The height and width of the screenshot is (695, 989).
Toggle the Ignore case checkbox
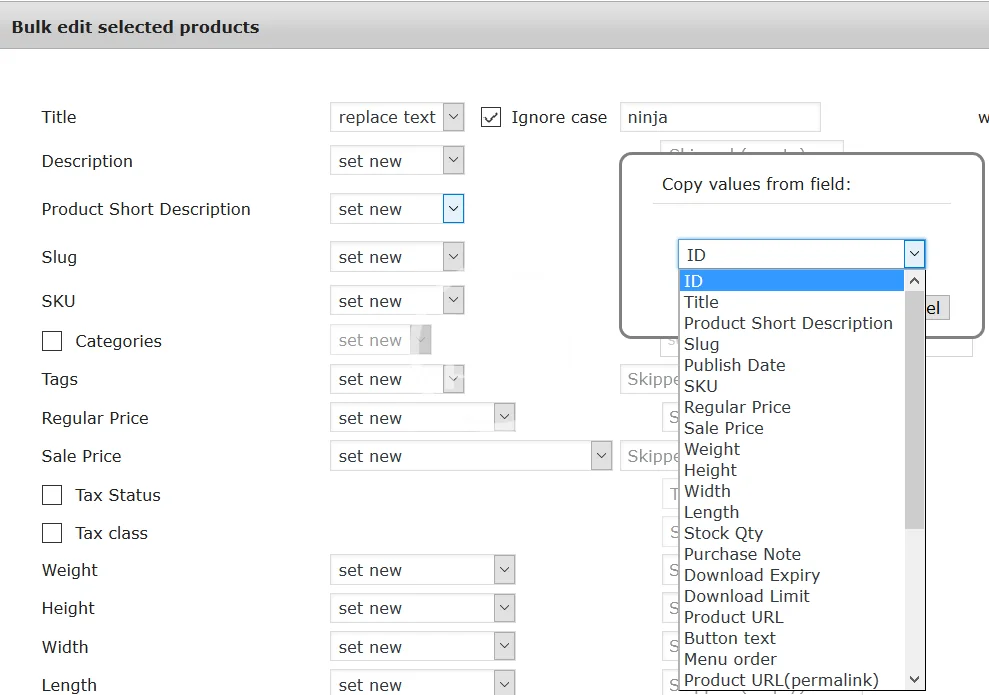(491, 117)
